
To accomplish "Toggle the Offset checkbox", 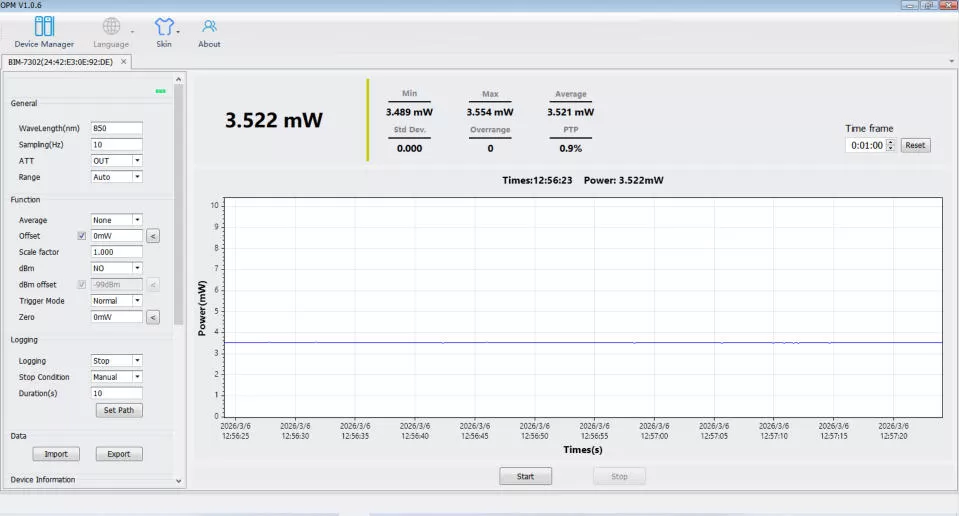I will (x=82, y=236).
